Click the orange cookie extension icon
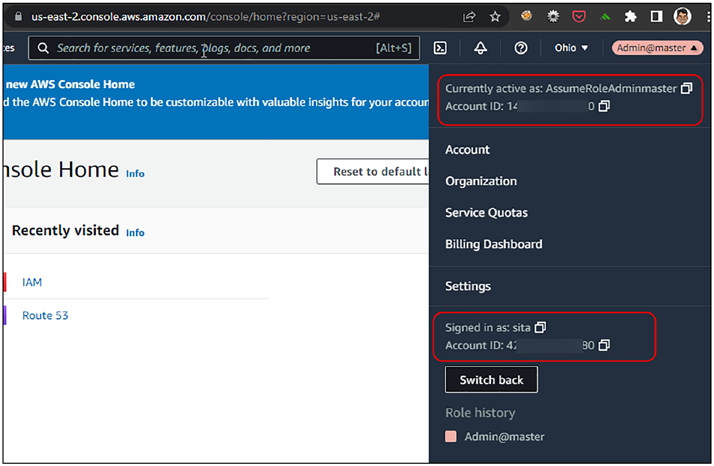The height and width of the screenshot is (466, 714). 526,16
